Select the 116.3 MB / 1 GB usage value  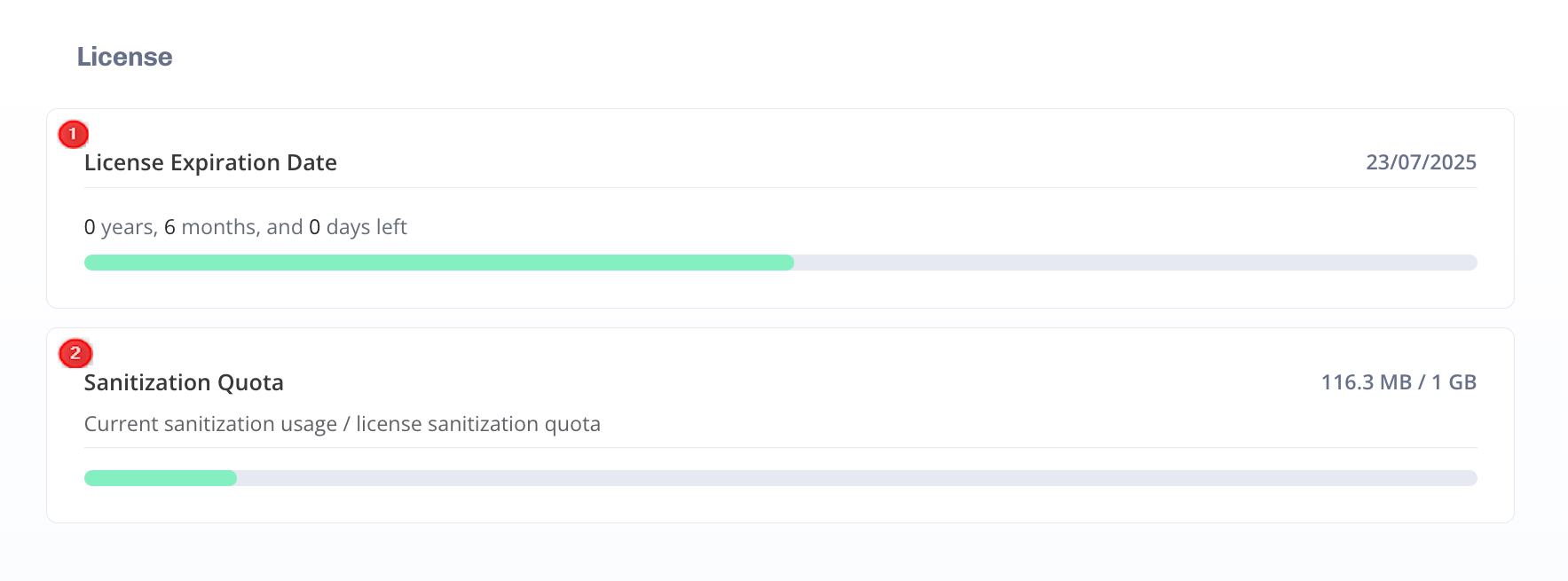click(1399, 382)
